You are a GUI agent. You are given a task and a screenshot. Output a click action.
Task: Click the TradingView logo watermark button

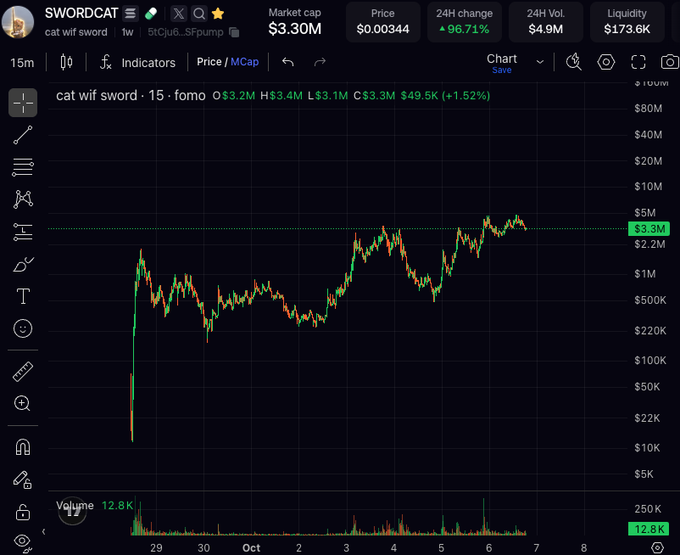(72, 511)
